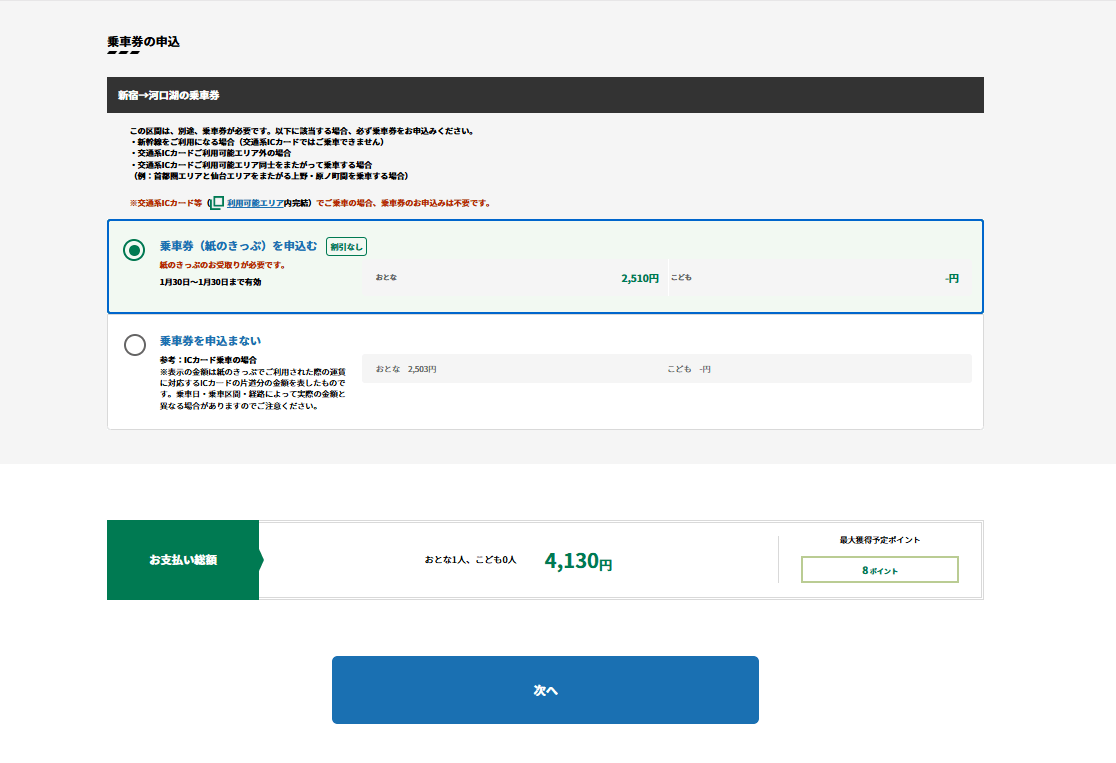Viewport: 1116px width, 763px height.
Task: Click the adult fare 2,510円
Action: coord(639,278)
